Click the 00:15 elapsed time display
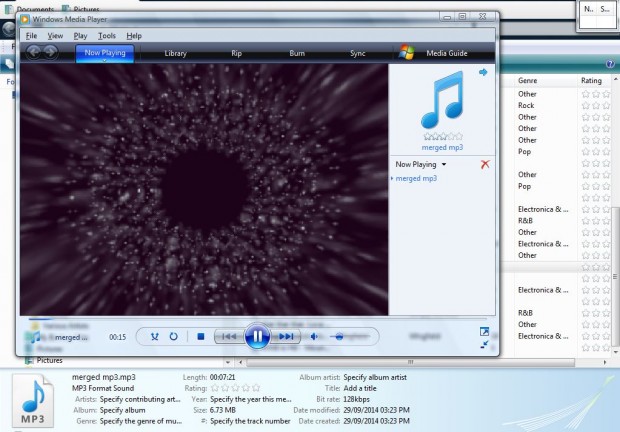Screen dimensions: 620x432 [x=117, y=337]
